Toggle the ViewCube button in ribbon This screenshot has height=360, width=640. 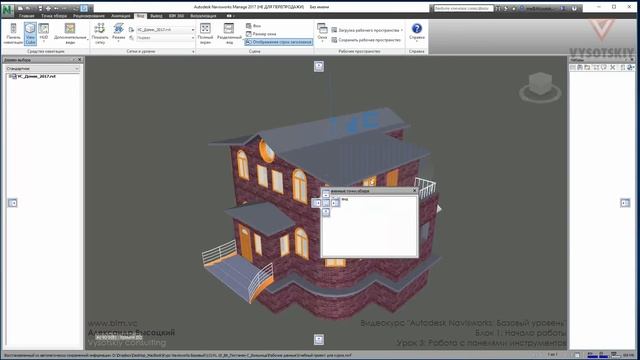(30, 33)
